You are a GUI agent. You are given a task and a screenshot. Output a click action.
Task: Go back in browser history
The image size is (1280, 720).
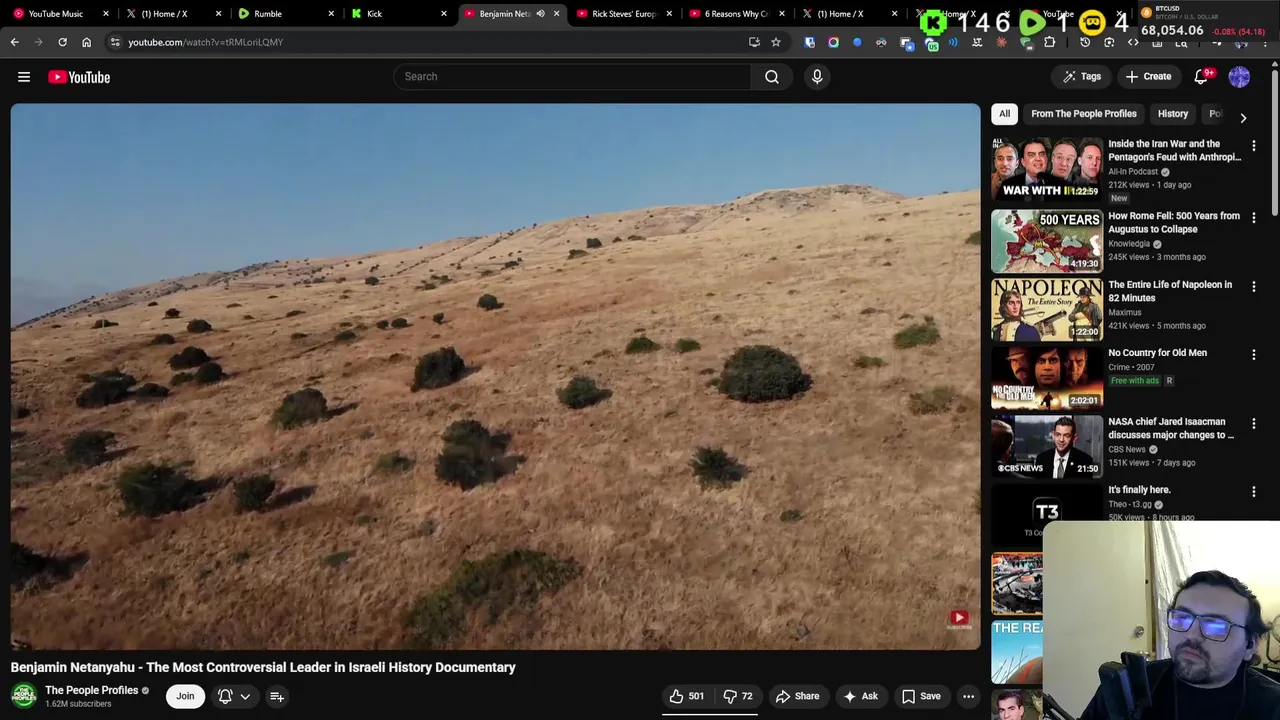(15, 42)
